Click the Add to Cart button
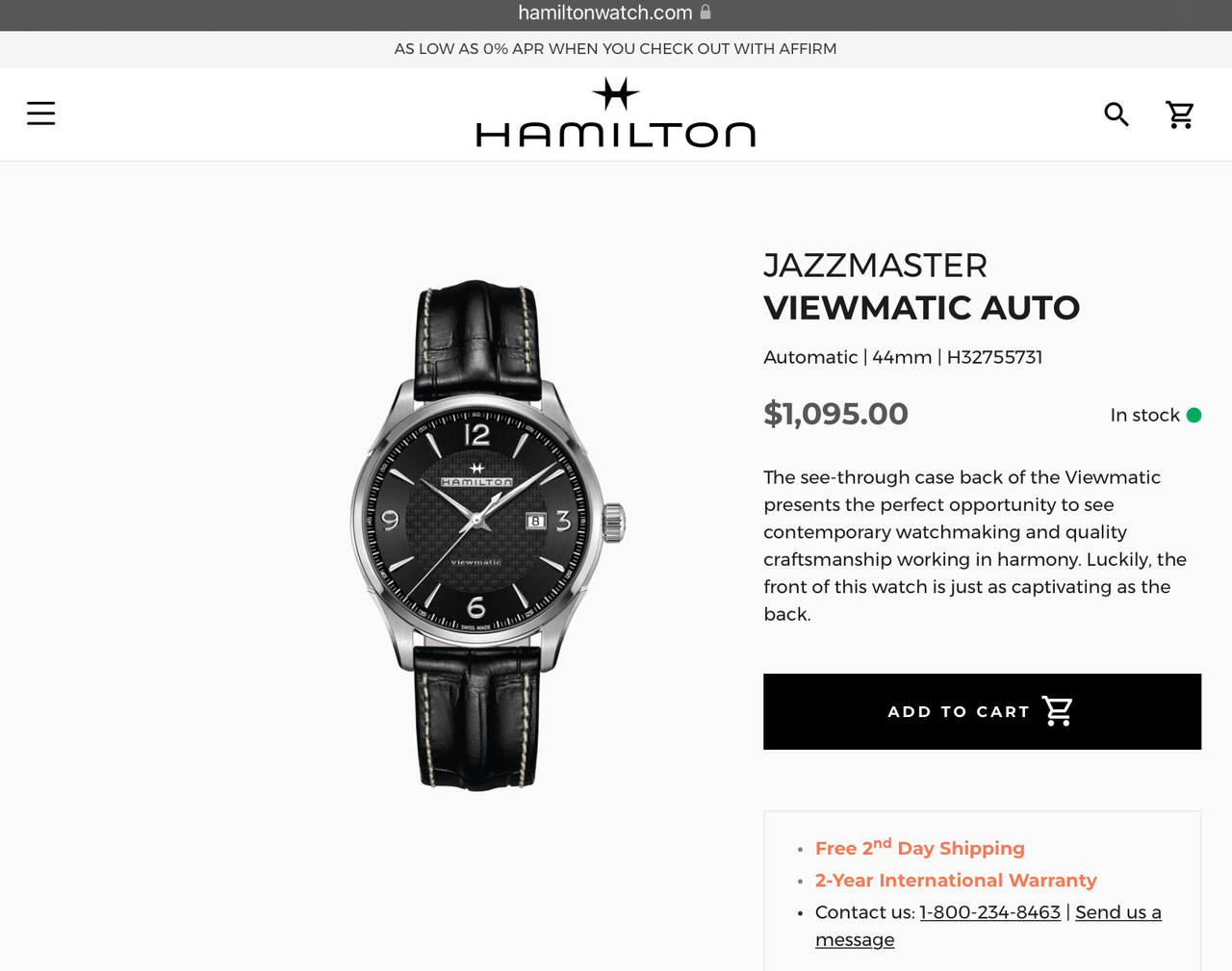Screen dimensions: 1232x971 (982, 711)
